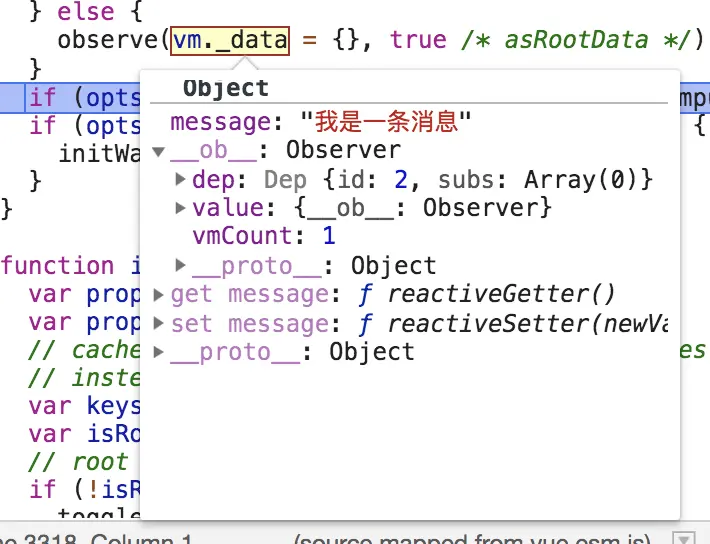Click the Object header in the popup
The image size is (710, 544).
tap(226, 88)
